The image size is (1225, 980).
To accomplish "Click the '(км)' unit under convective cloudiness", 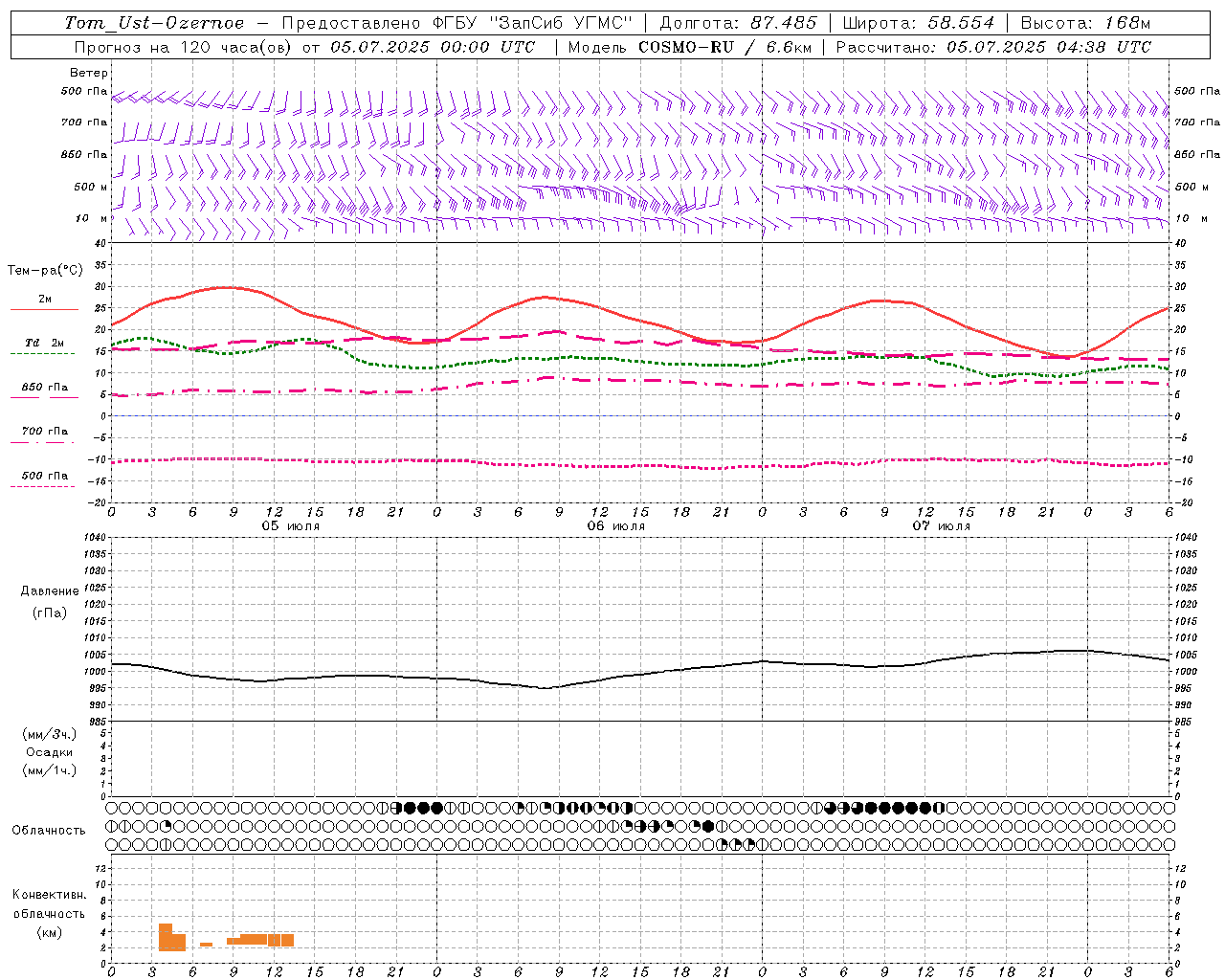I will coord(50,932).
